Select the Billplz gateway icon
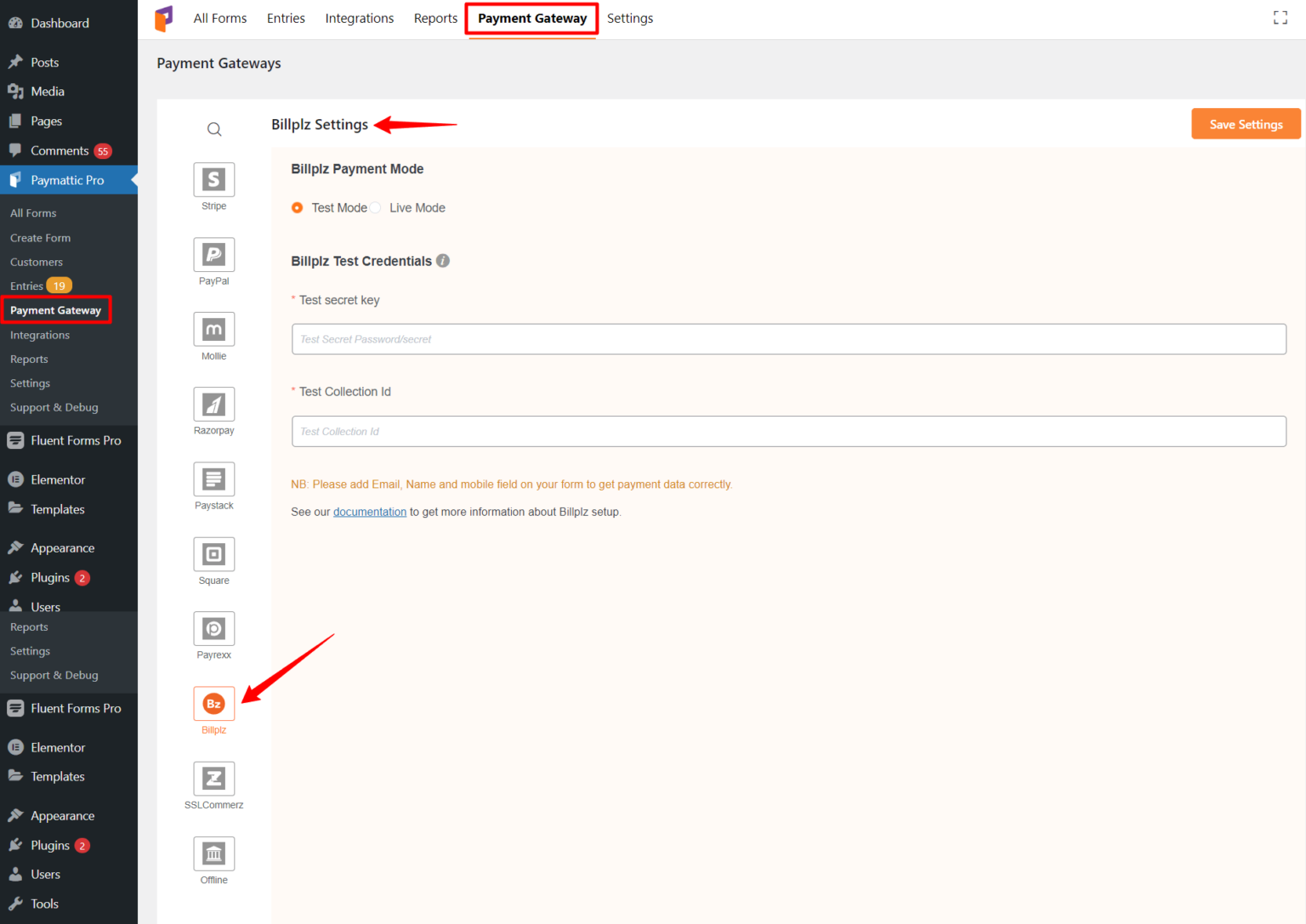The image size is (1306, 924). (x=213, y=703)
